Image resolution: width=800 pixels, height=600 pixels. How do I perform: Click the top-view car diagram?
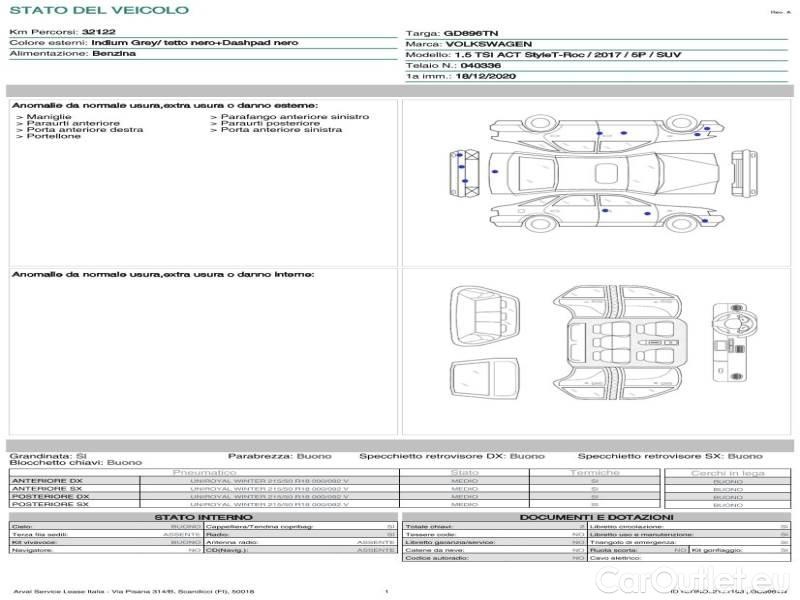click(599, 172)
